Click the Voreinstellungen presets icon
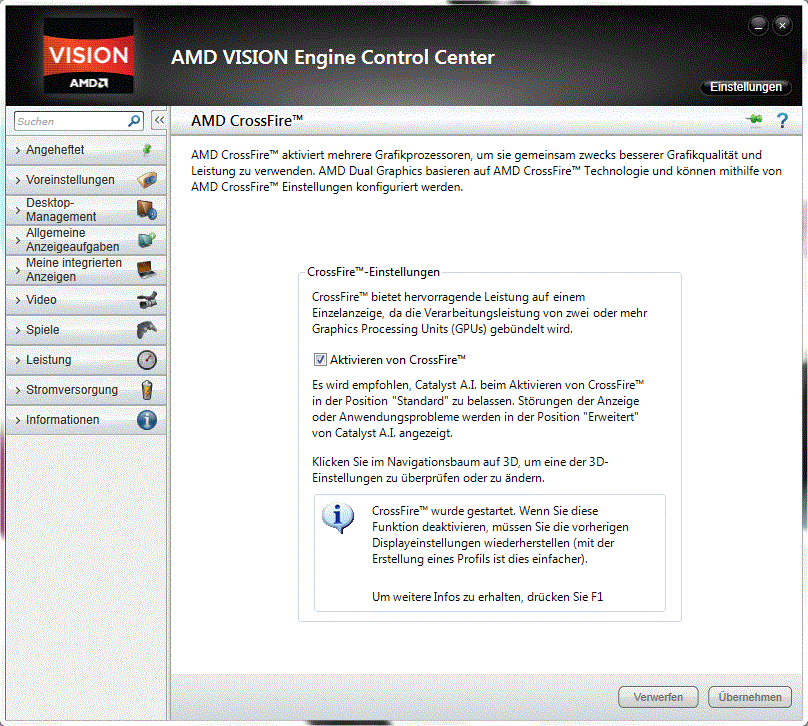This screenshot has height=726, width=808. (147, 180)
